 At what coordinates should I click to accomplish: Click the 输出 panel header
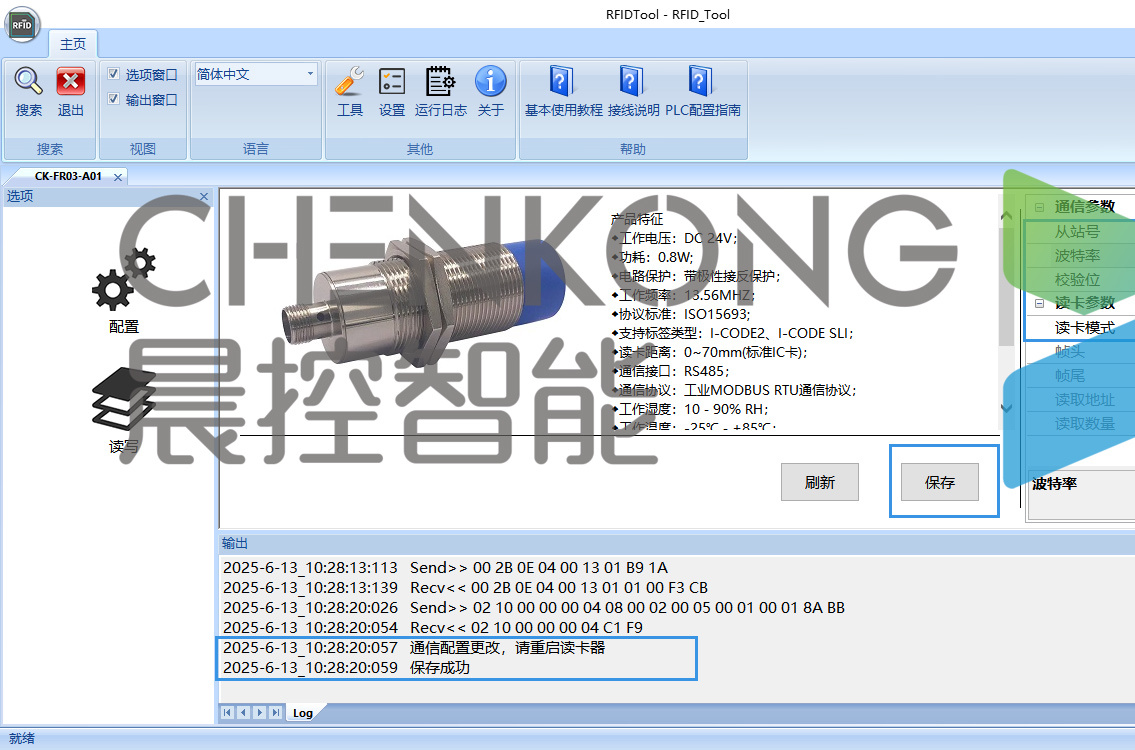[x=676, y=543]
